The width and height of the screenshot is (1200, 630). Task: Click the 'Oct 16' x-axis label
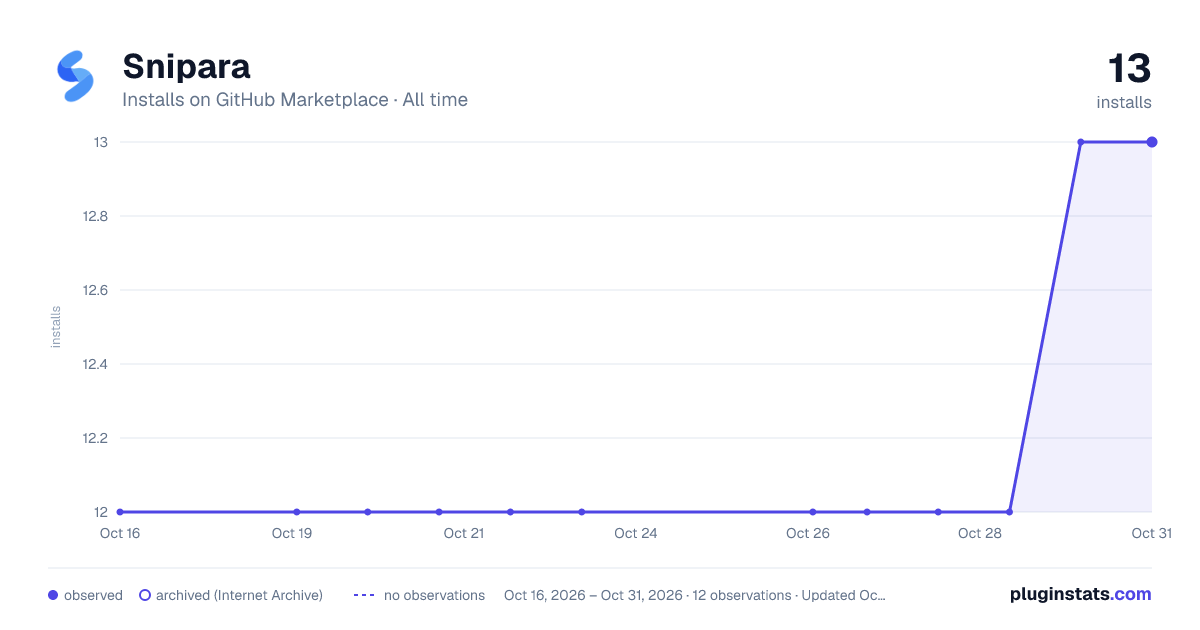coord(120,533)
